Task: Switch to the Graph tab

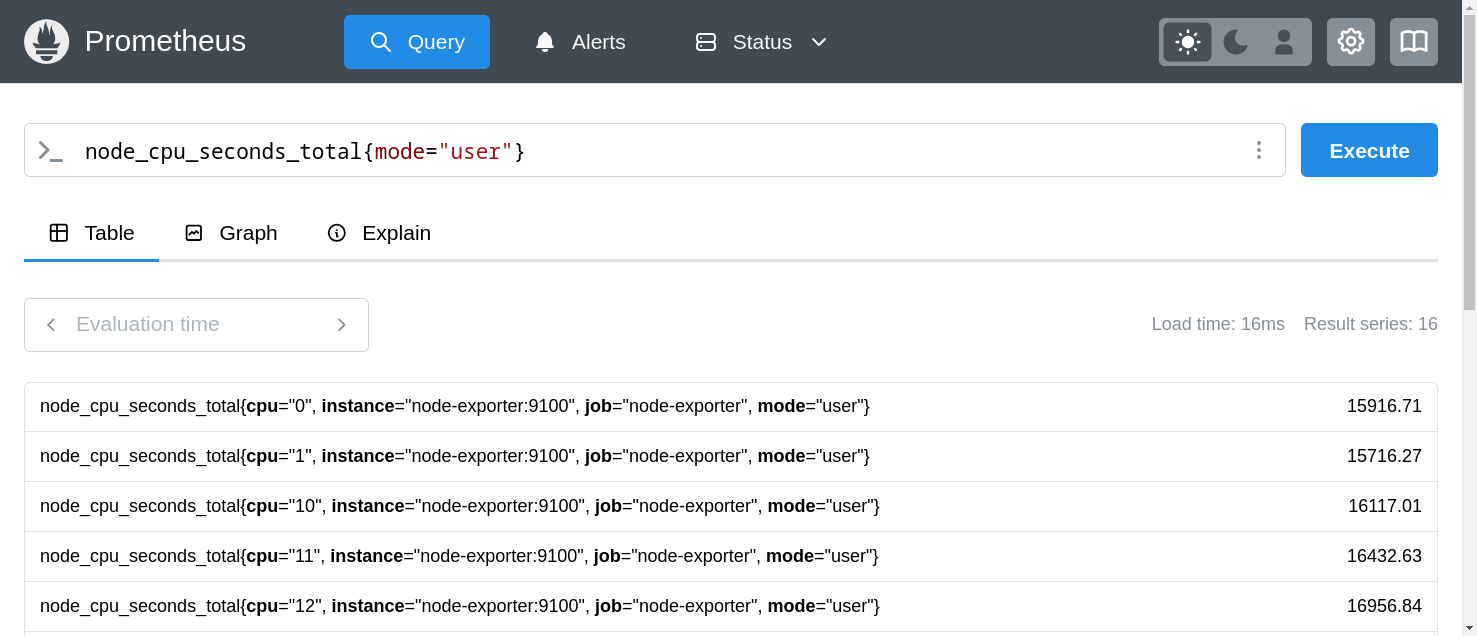Action: tap(231, 233)
